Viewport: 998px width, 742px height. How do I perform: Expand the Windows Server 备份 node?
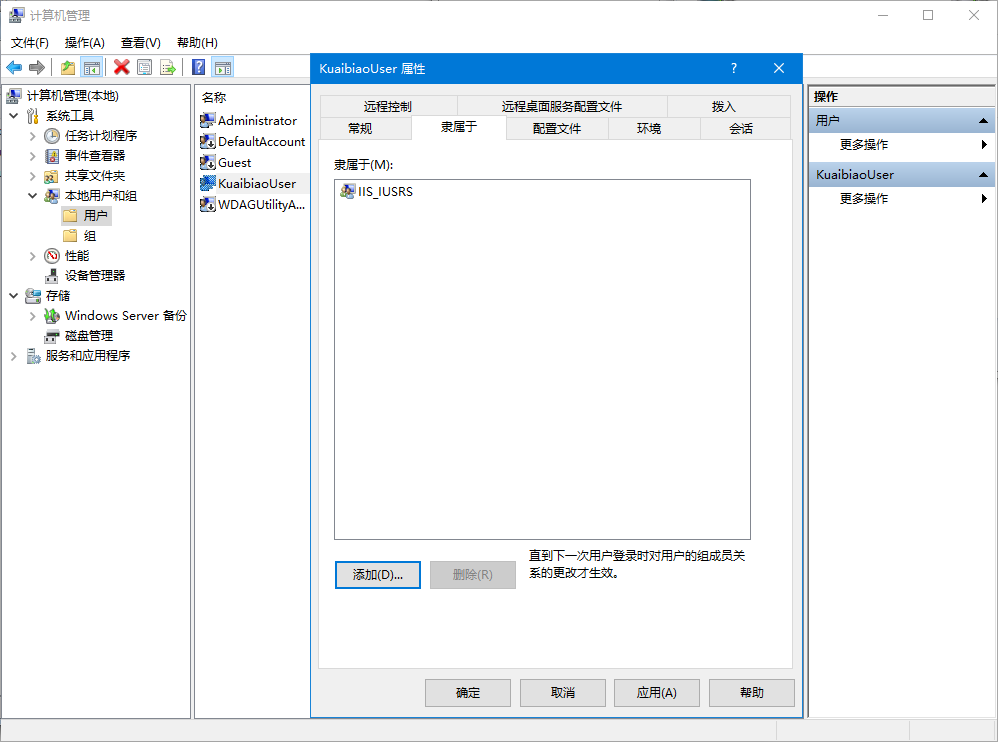pos(32,316)
